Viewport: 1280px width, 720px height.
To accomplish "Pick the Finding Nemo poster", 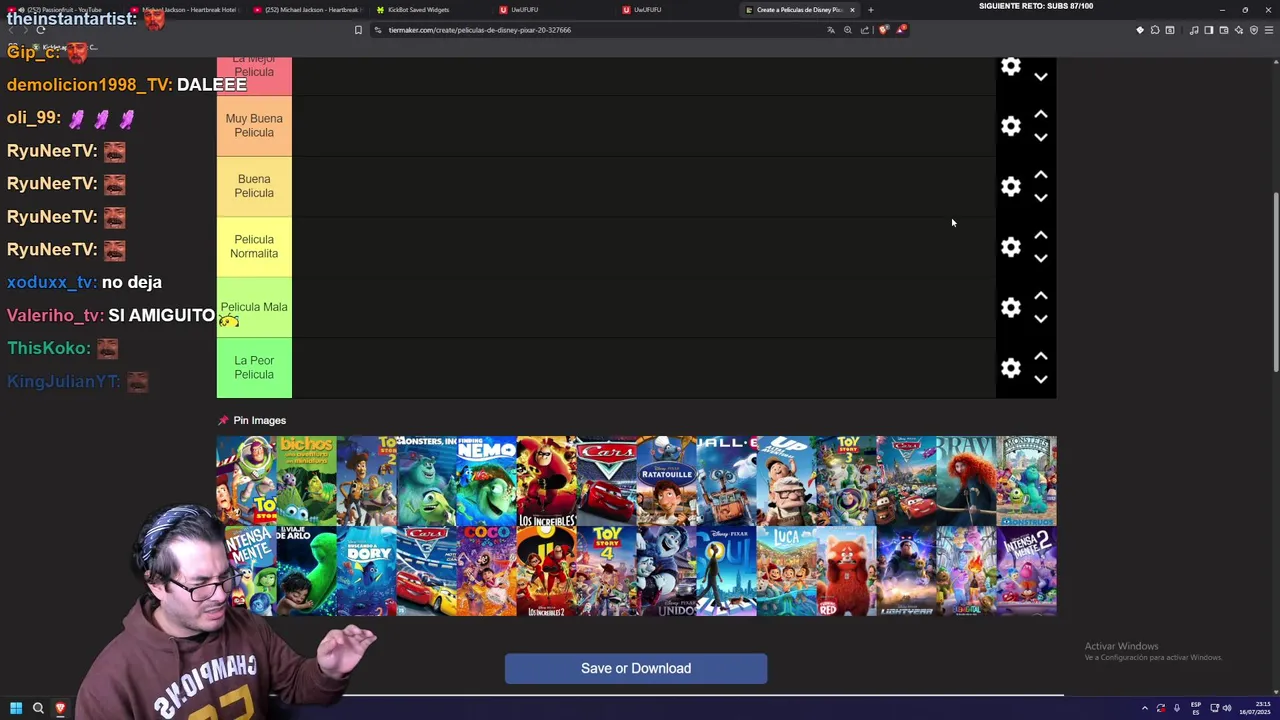I will pyautogui.click(x=487, y=481).
